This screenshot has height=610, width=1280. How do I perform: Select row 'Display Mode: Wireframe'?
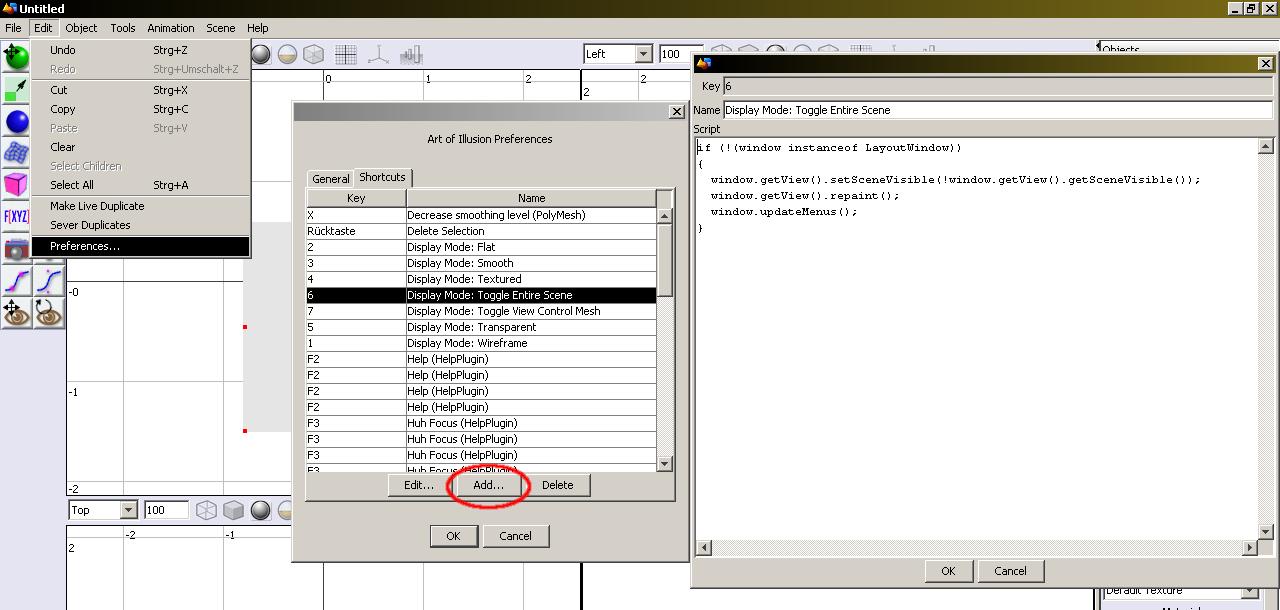(481, 343)
